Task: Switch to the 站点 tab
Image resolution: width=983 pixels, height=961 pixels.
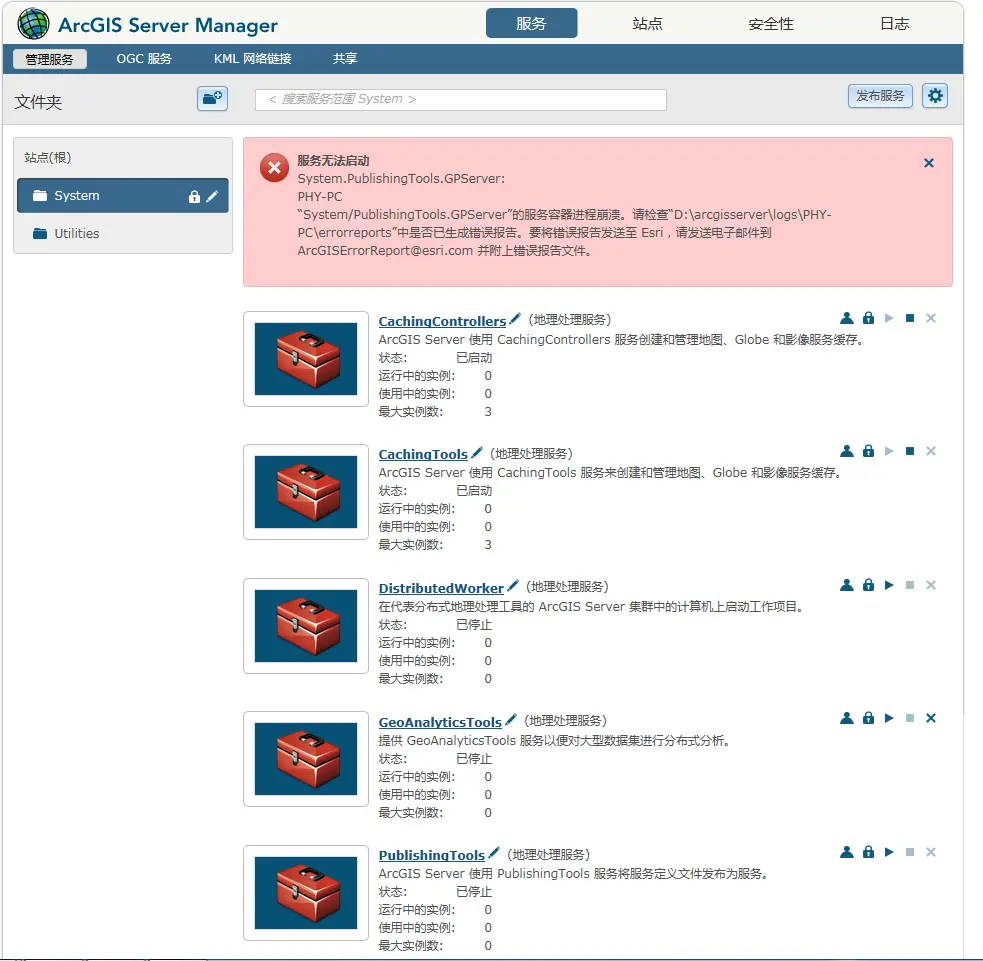Action: pyautogui.click(x=647, y=24)
